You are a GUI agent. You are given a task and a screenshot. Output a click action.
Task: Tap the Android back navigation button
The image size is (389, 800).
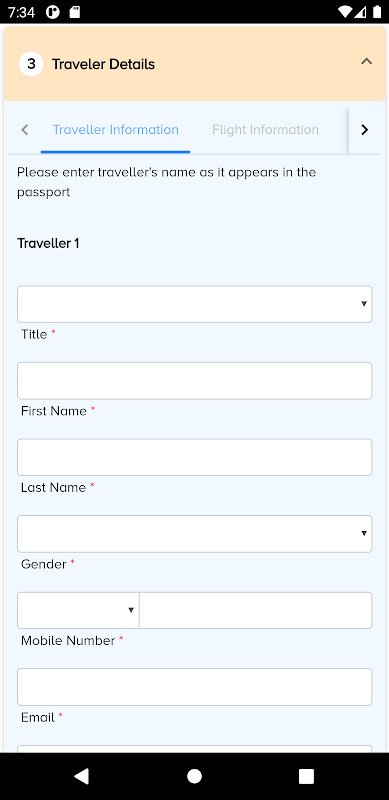(x=82, y=776)
